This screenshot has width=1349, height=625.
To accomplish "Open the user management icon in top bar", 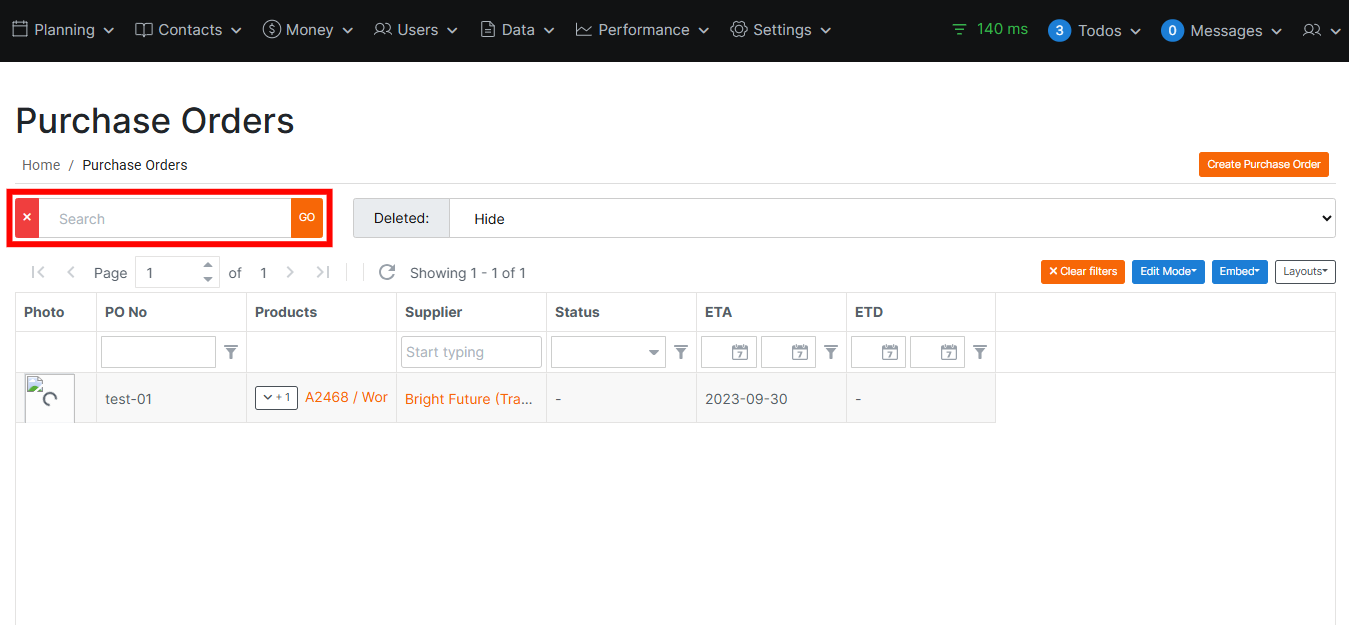I will [x=1314, y=29].
